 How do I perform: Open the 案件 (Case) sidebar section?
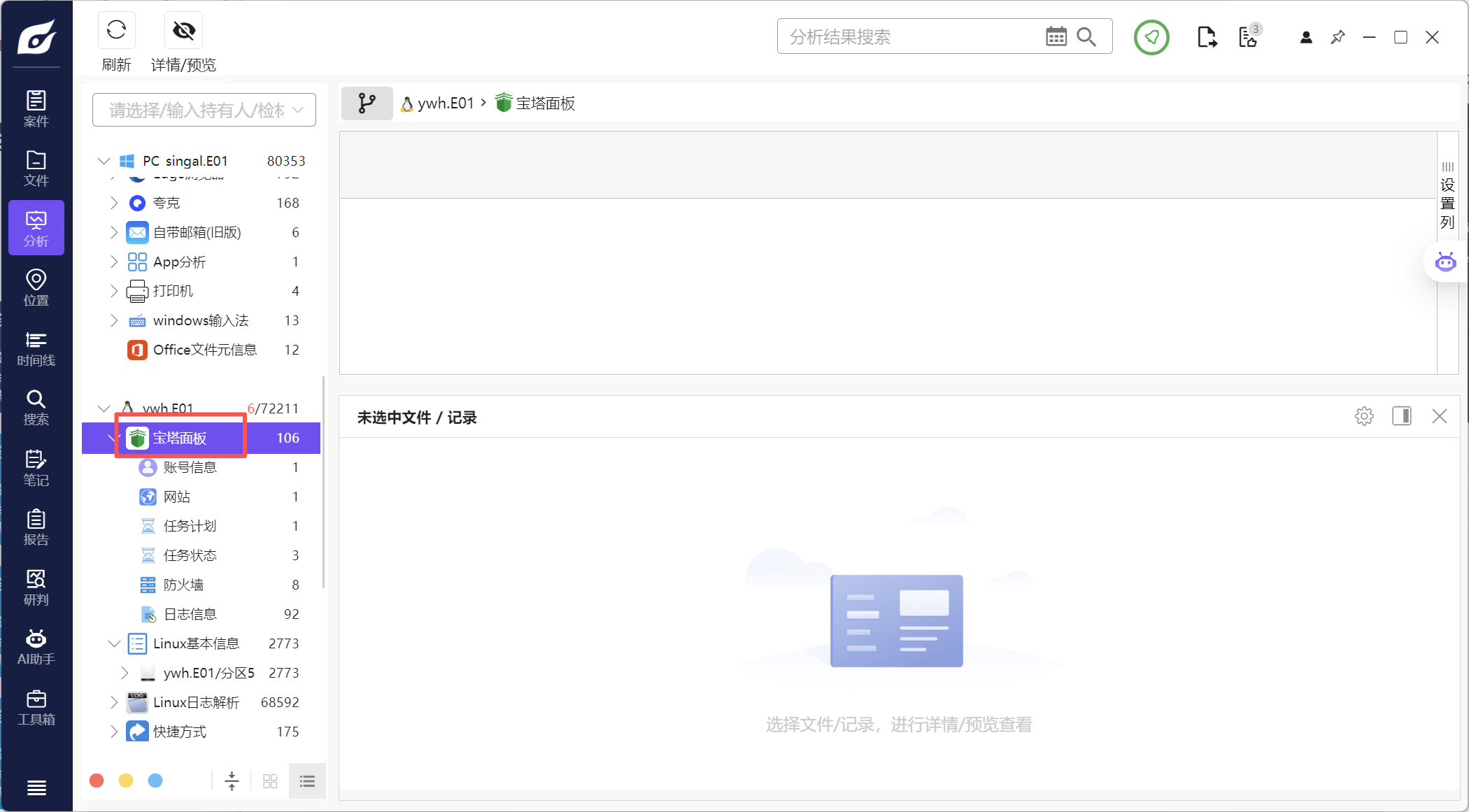pyautogui.click(x=36, y=108)
